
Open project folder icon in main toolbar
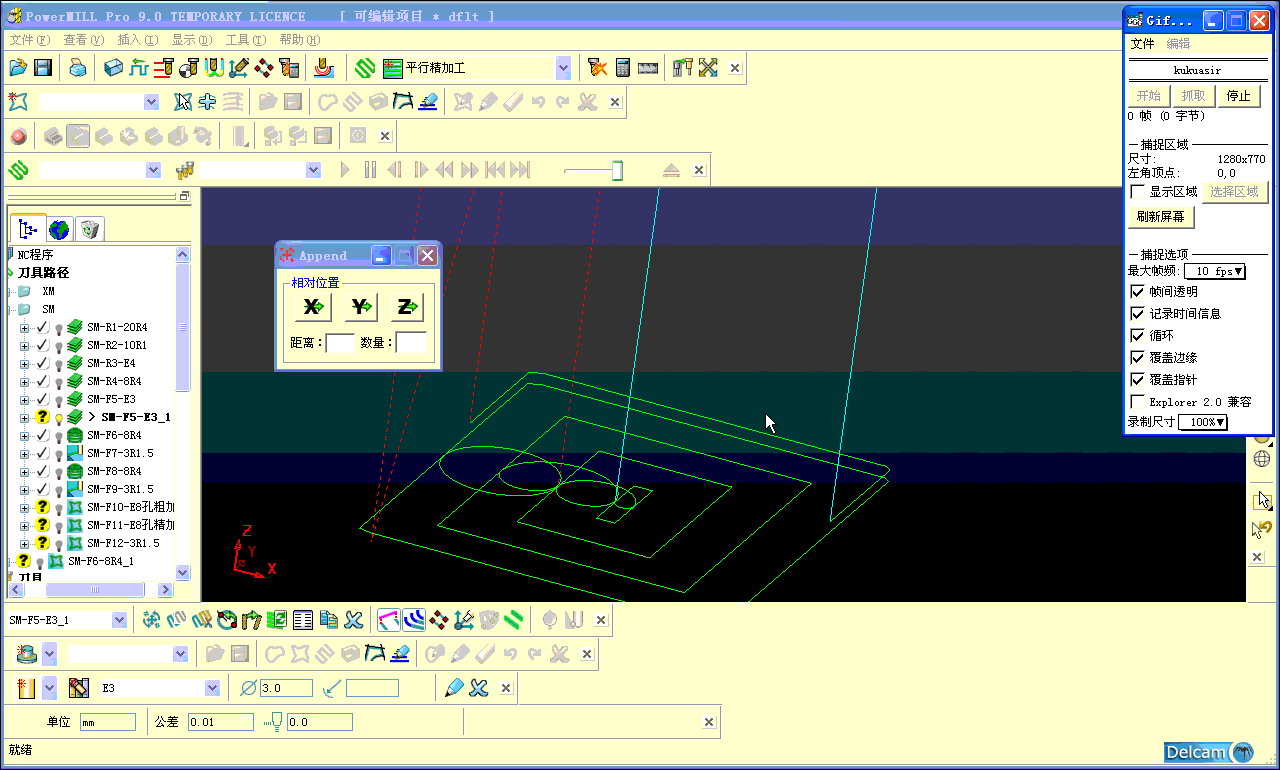[x=18, y=68]
